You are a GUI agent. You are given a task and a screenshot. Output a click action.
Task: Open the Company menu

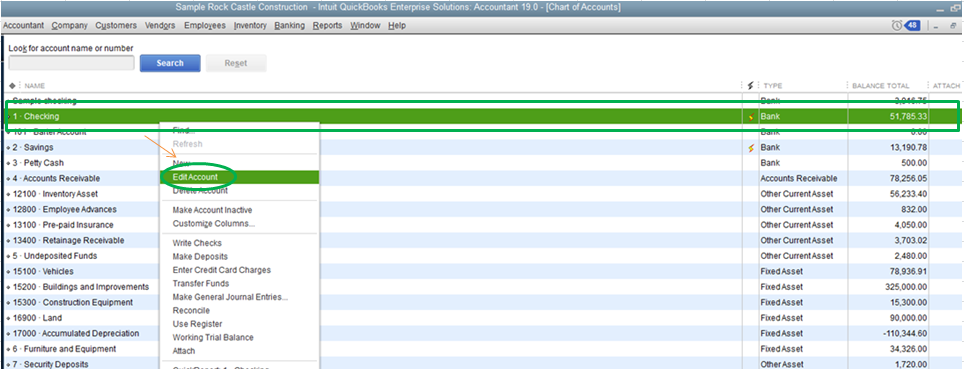pyautogui.click(x=69, y=26)
